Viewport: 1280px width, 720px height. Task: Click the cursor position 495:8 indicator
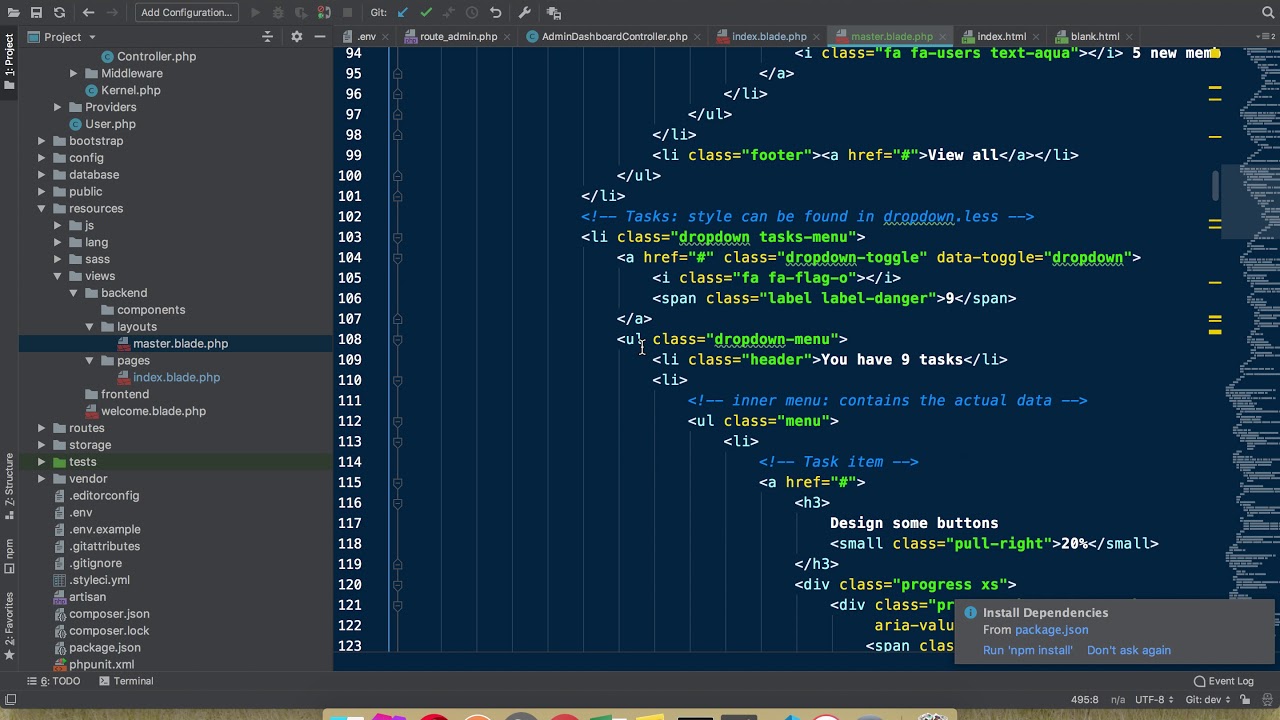1085,700
